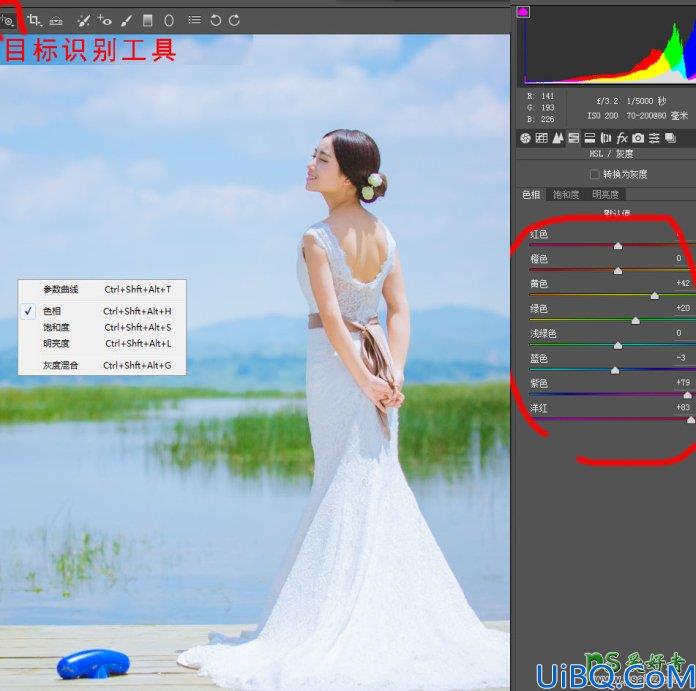
Task: Open the HSL / Grayscale panel icon
Action: tap(573, 138)
